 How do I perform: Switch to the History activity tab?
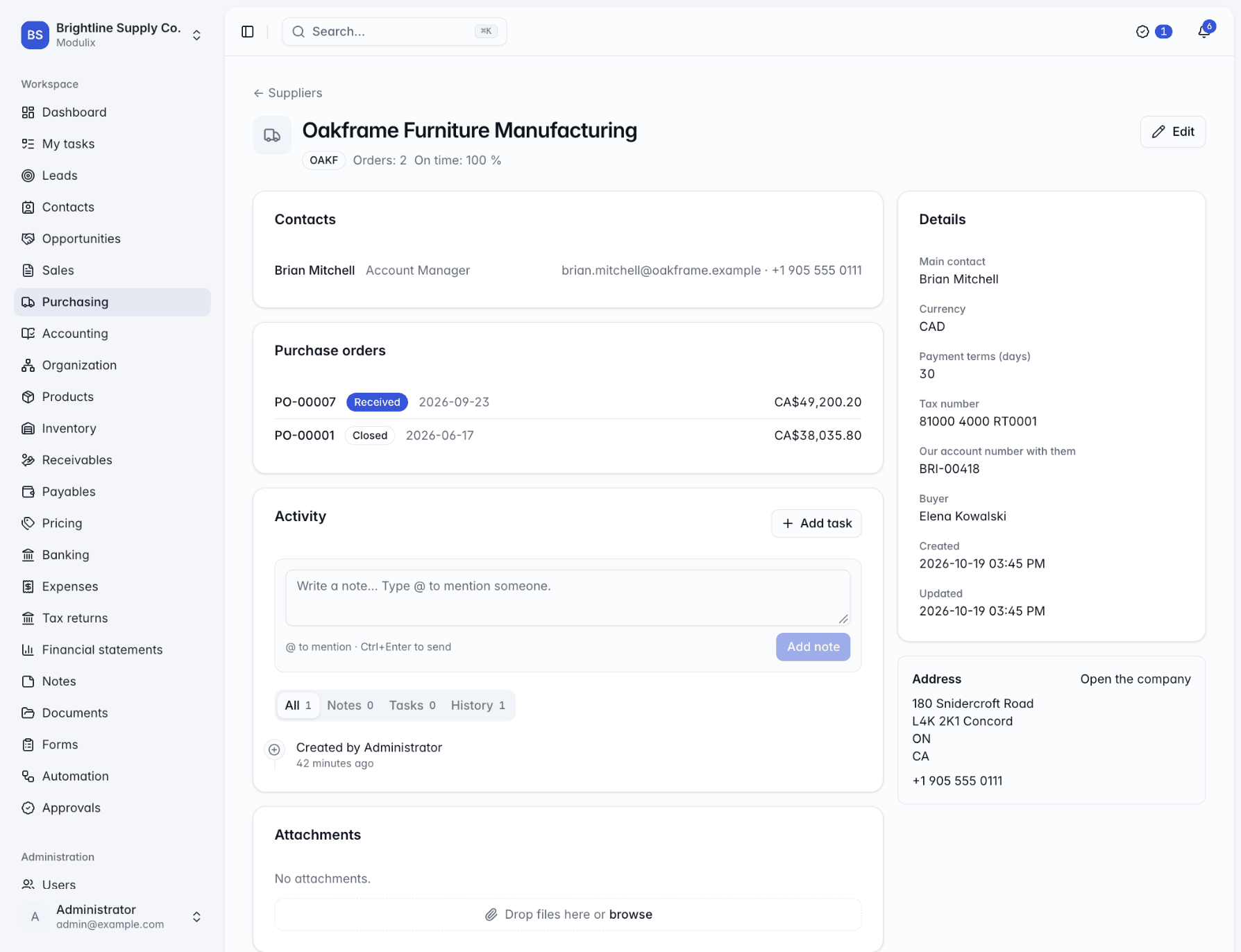click(x=478, y=705)
